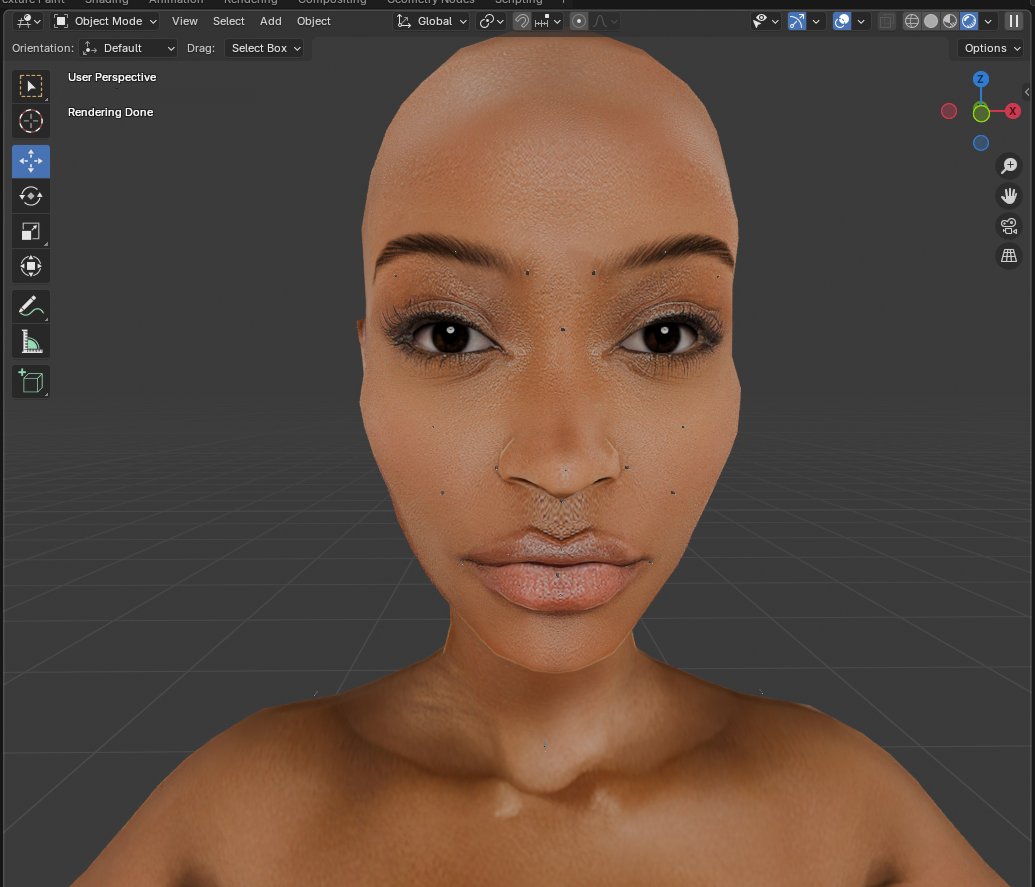
Task: Open the Drag Select Box dropdown
Action: coord(264,48)
